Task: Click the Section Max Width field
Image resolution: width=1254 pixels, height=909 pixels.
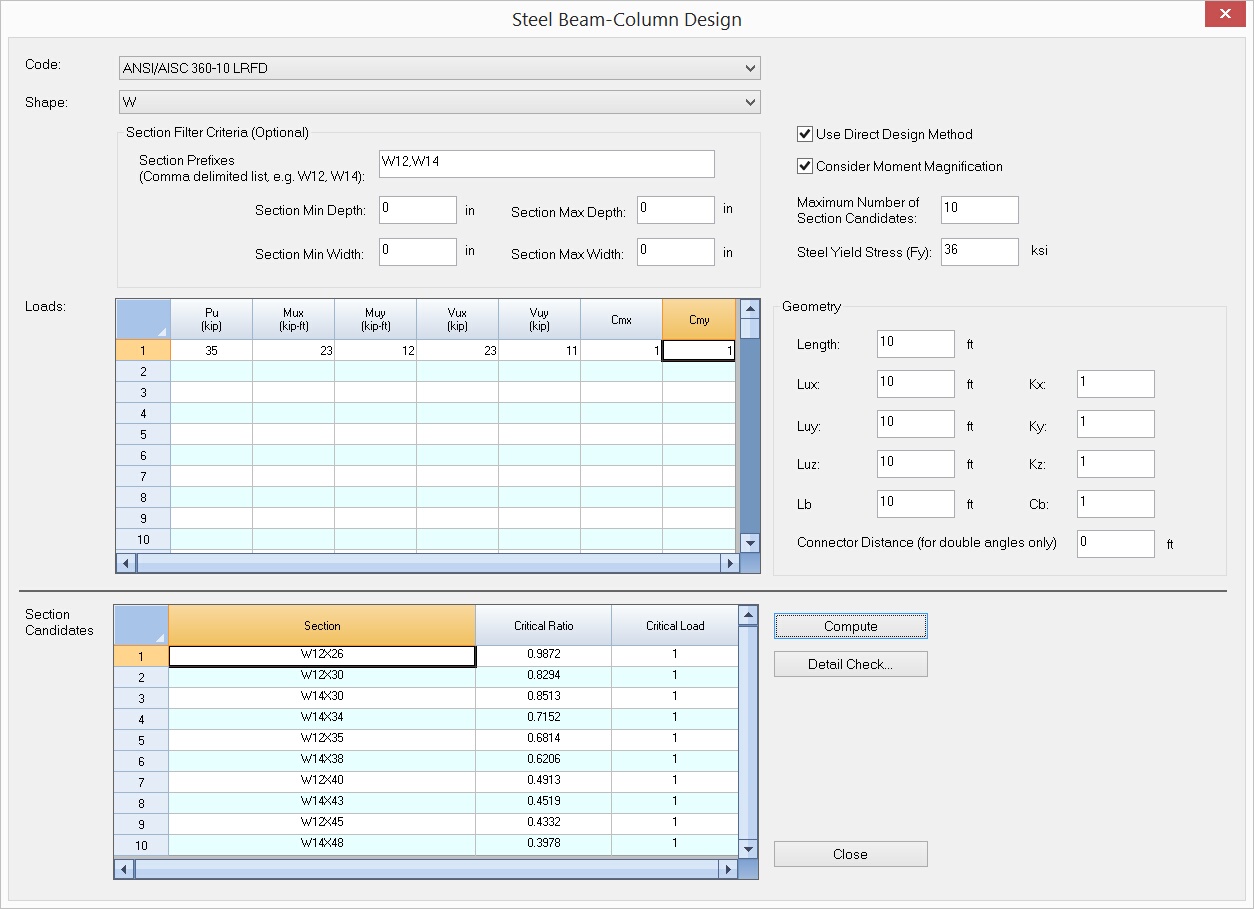Action: [x=676, y=252]
